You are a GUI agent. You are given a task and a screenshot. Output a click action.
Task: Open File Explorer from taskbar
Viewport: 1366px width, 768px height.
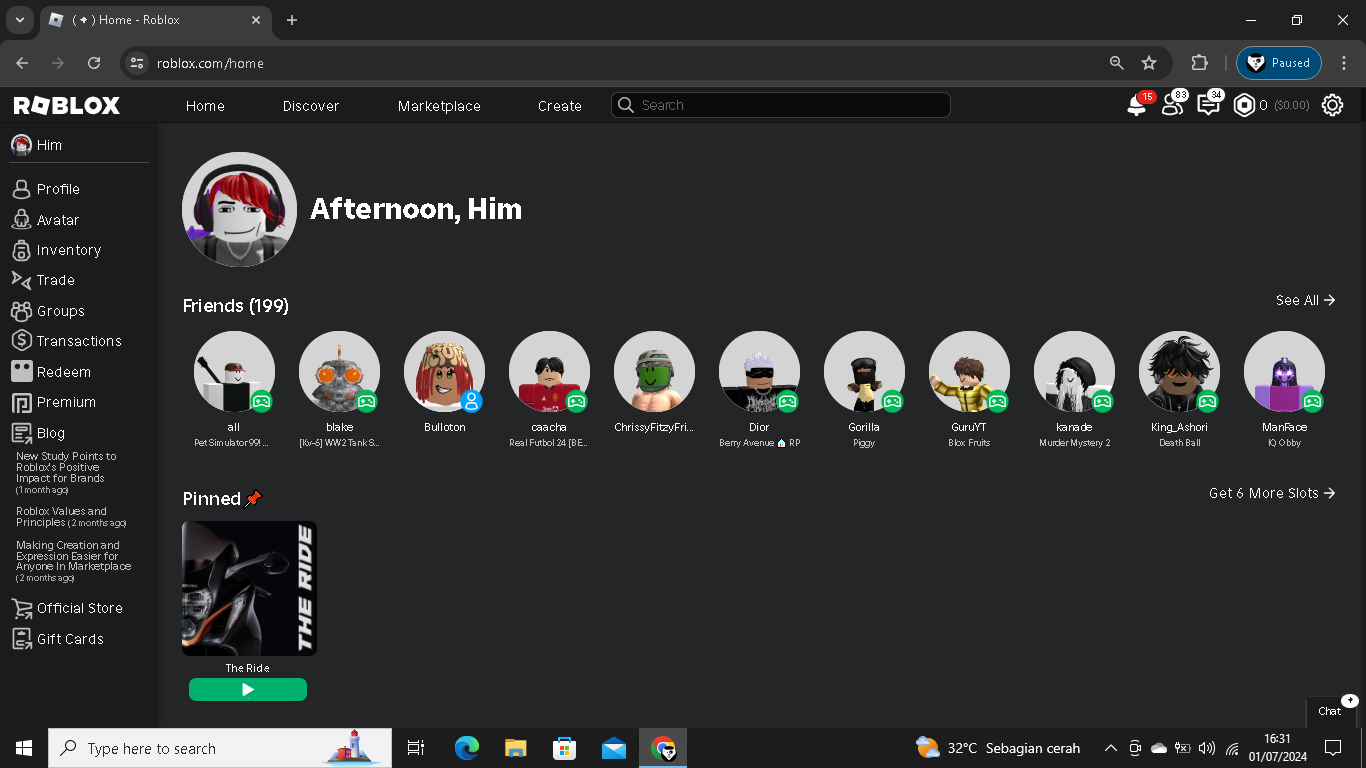pyautogui.click(x=516, y=748)
